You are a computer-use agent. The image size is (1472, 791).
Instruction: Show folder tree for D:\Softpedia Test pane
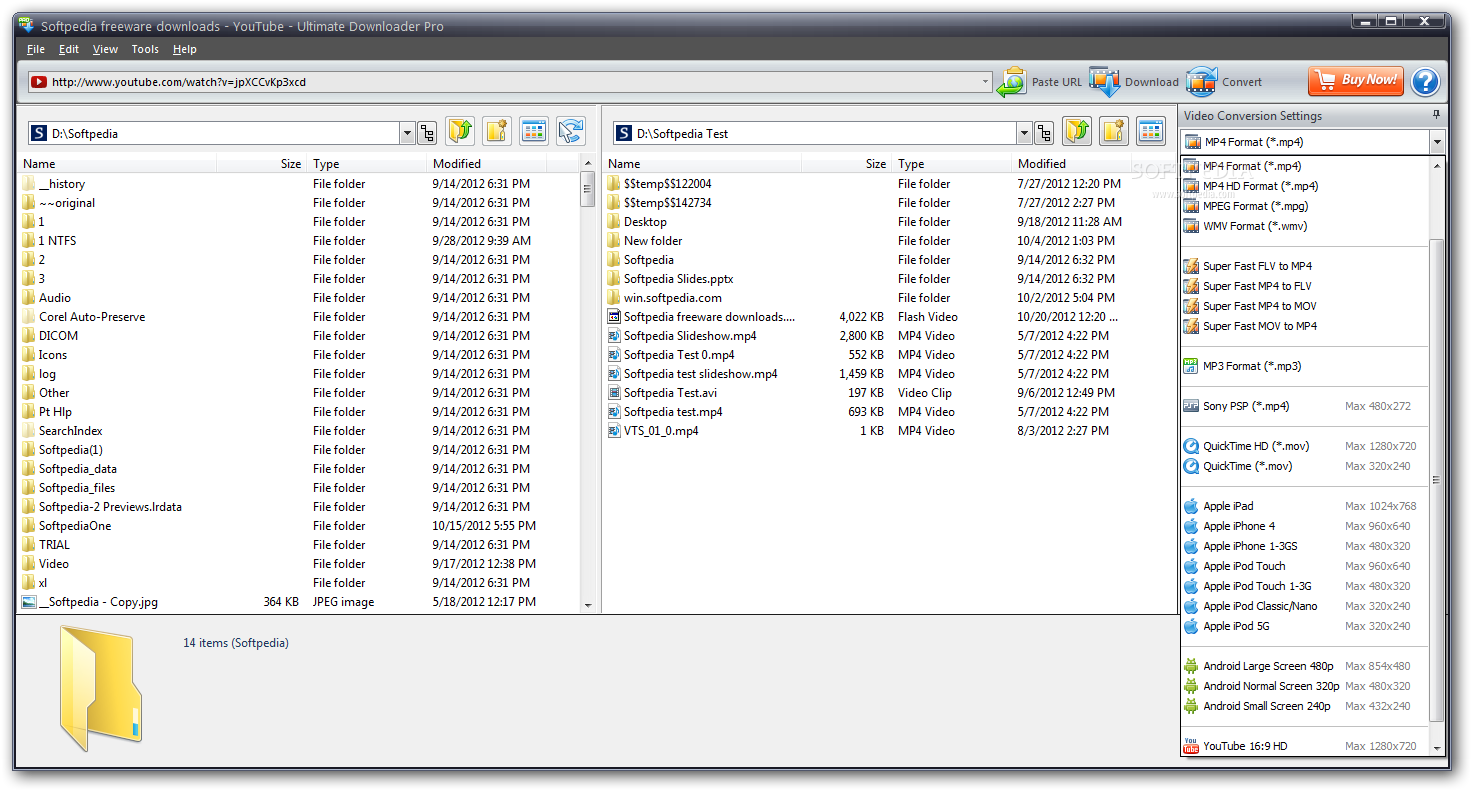pyautogui.click(x=1045, y=133)
